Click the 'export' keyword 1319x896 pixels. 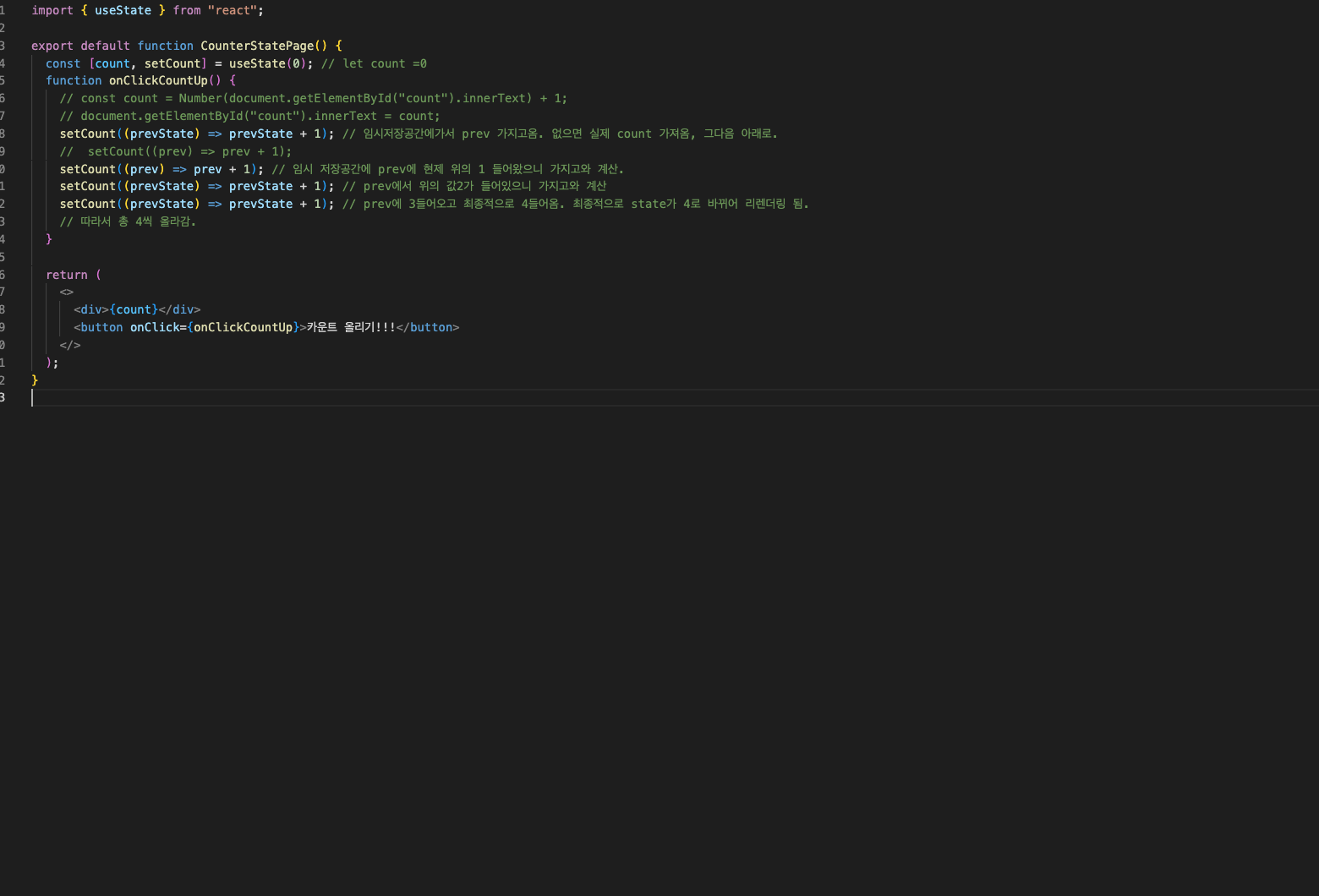pos(52,46)
